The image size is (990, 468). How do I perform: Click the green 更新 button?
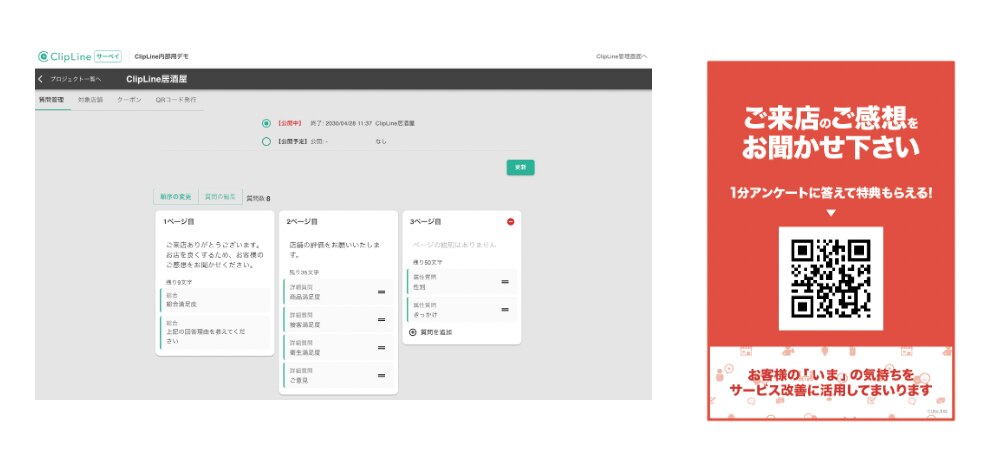click(x=520, y=167)
